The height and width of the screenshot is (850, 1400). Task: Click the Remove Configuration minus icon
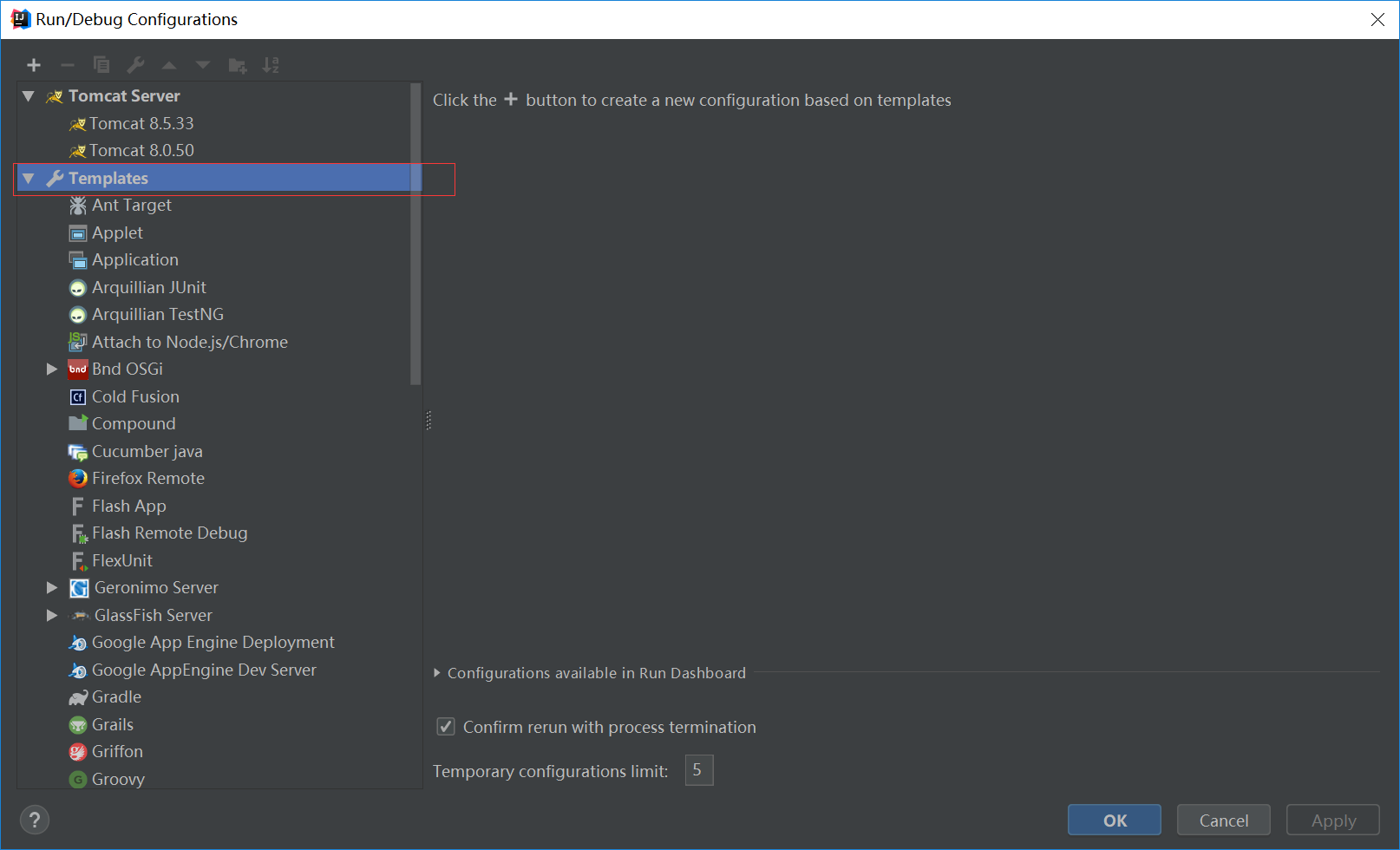68,65
